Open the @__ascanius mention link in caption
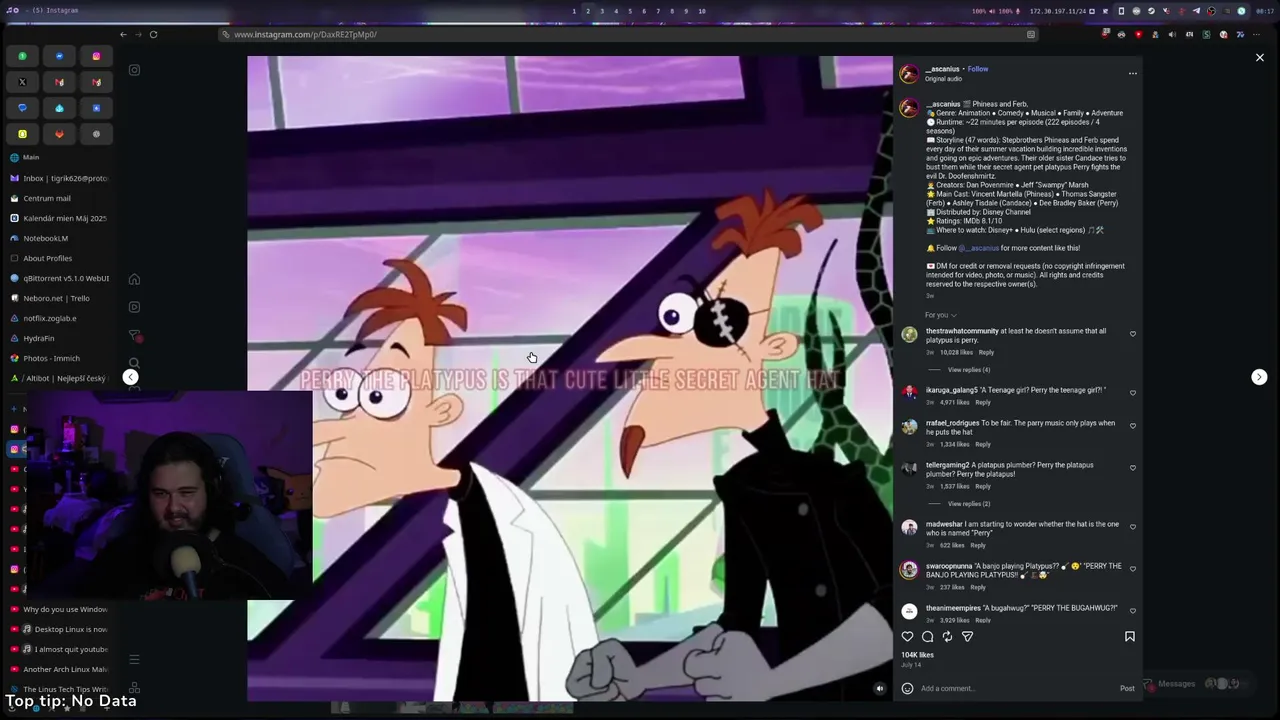 coord(979,248)
